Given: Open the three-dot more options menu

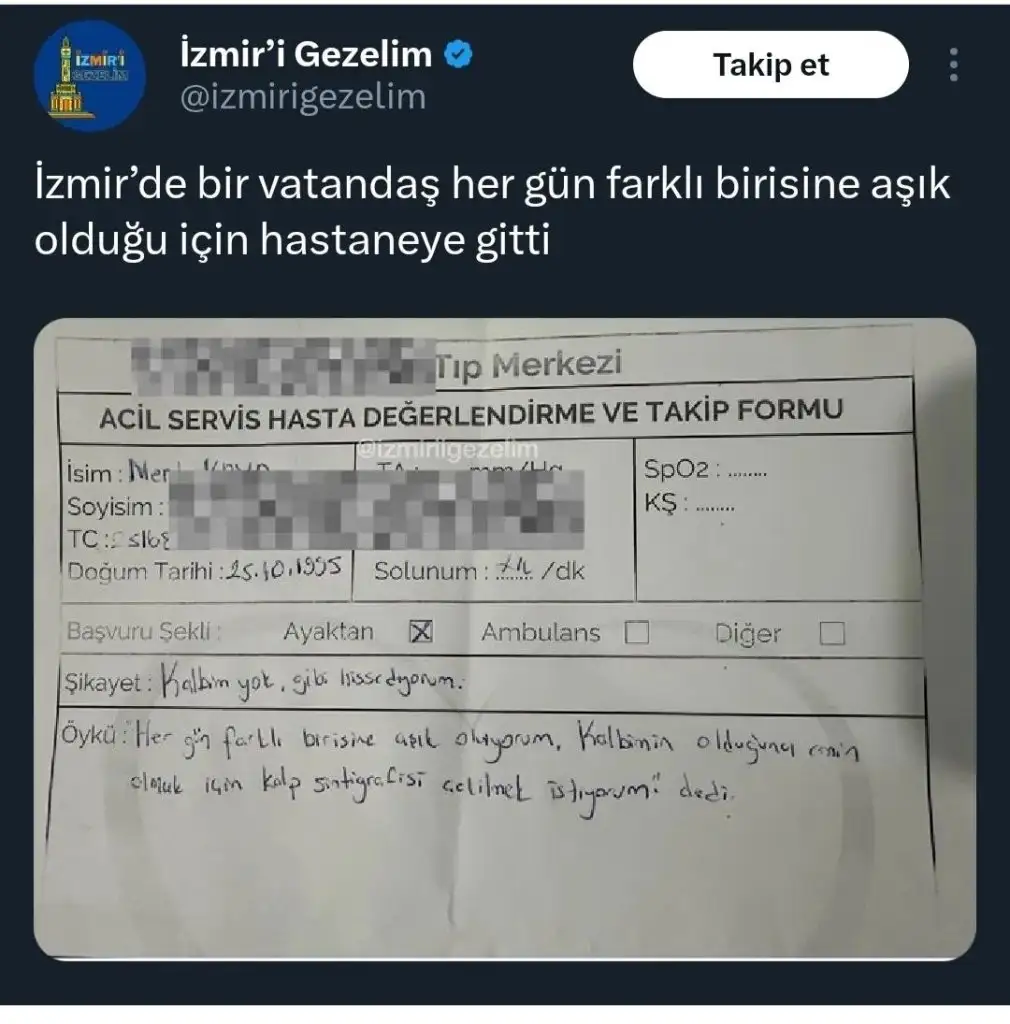Looking at the screenshot, I should click(953, 65).
